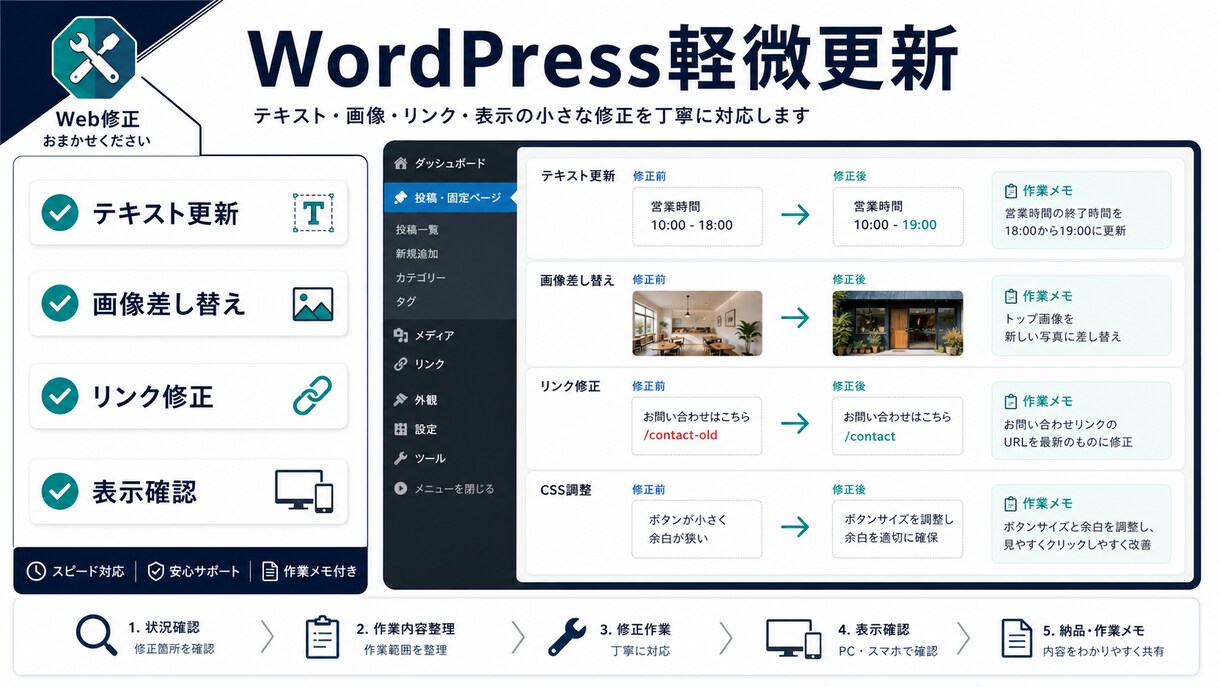The width and height of the screenshot is (1220, 687).
Task: Choose 新規追加 in the submenu
Action: [417, 254]
